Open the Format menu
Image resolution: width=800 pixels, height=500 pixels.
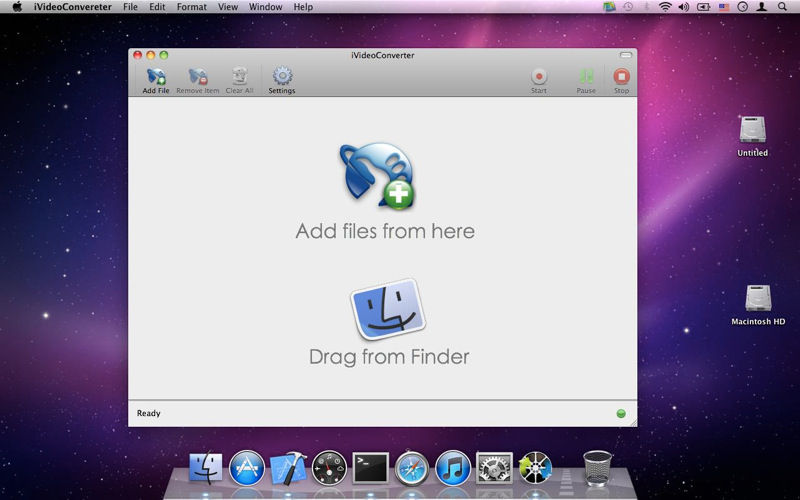(x=191, y=7)
